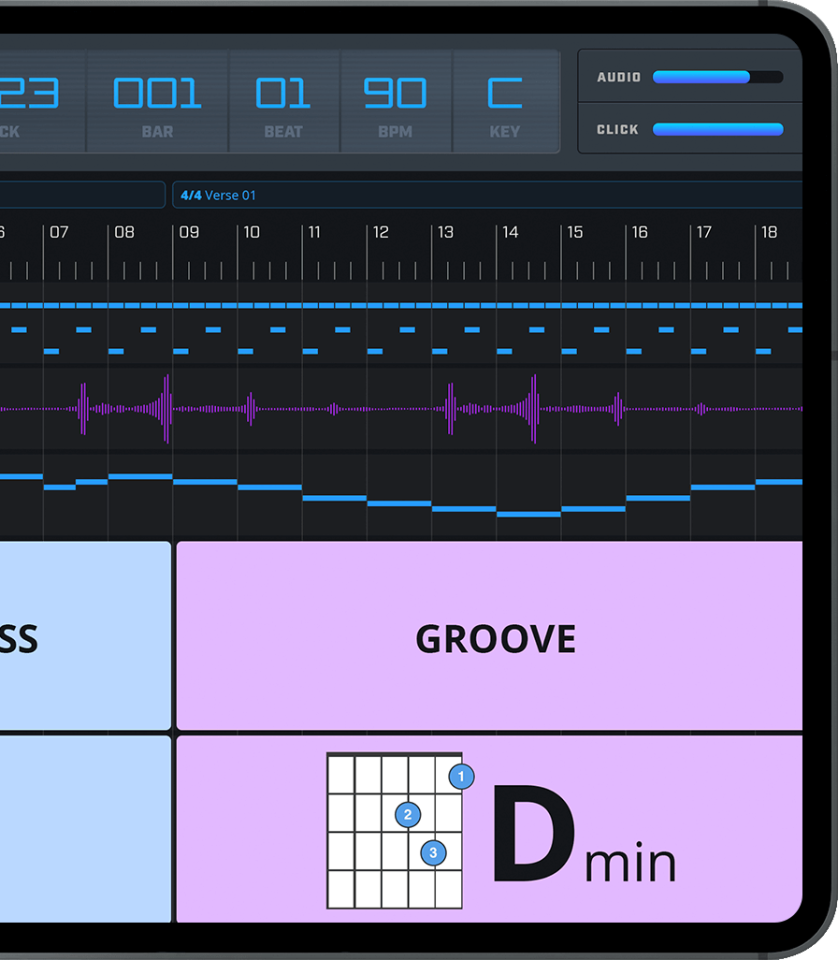
Task: Tap the light blue pad below timeline
Action: pos(85,637)
